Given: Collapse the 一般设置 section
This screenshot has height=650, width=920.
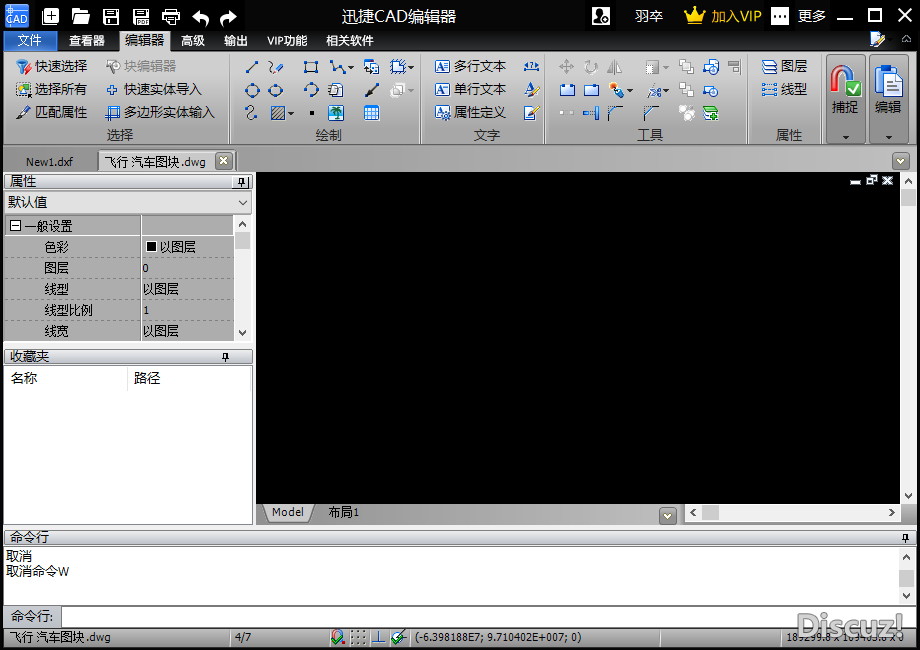Looking at the screenshot, I should (15, 226).
